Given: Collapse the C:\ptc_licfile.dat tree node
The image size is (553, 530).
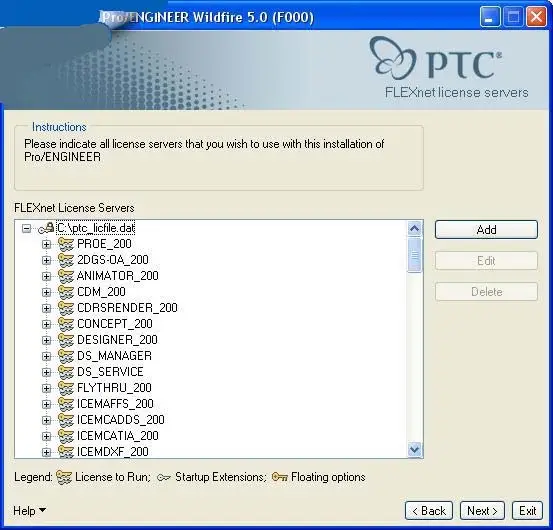Looking at the screenshot, I should click(26, 229).
